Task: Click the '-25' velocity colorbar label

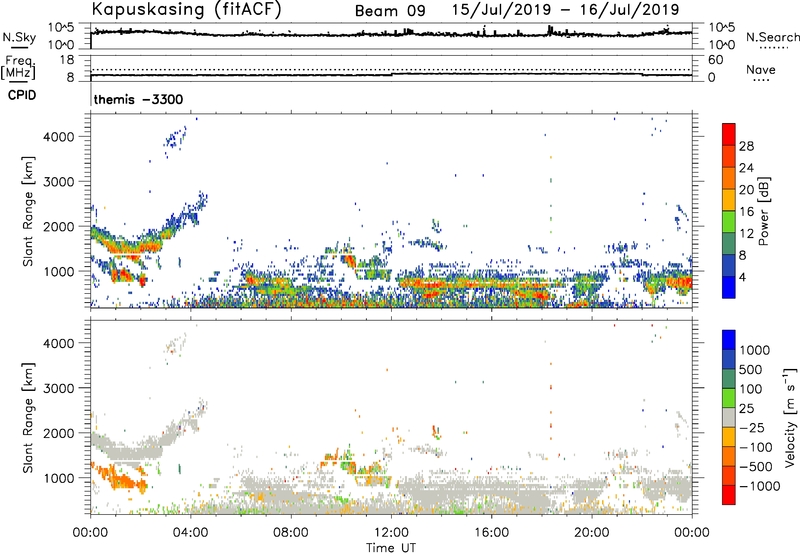Action: point(752,428)
